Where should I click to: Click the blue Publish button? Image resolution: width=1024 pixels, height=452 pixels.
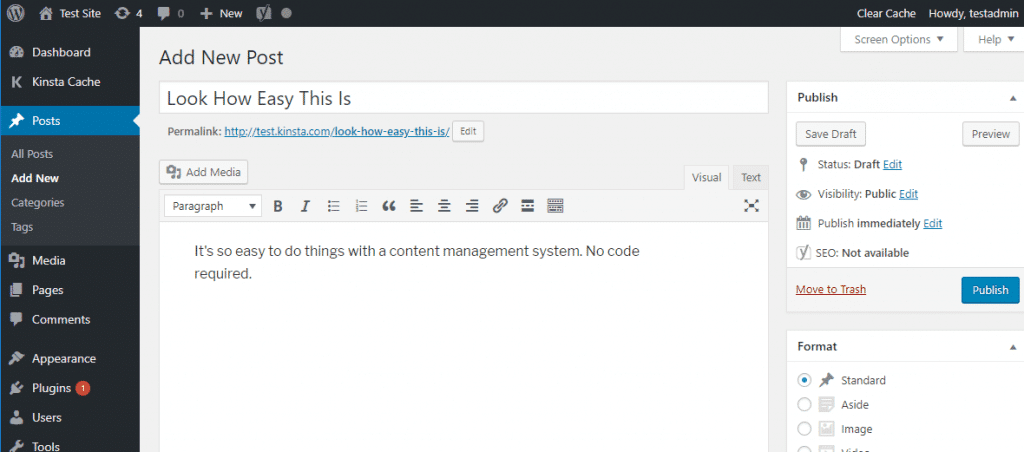click(990, 290)
